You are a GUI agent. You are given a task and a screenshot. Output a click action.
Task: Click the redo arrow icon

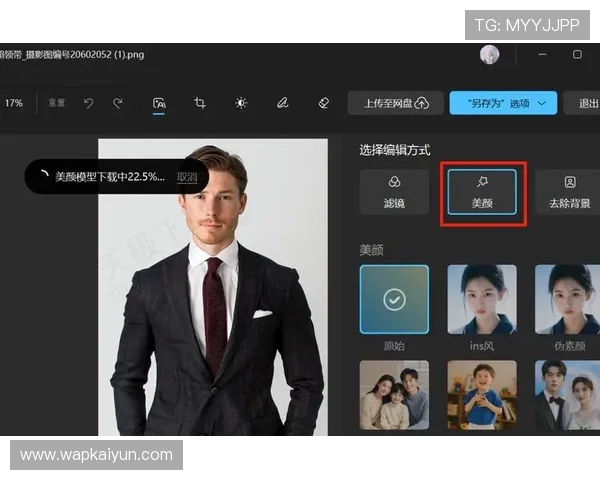coord(117,103)
